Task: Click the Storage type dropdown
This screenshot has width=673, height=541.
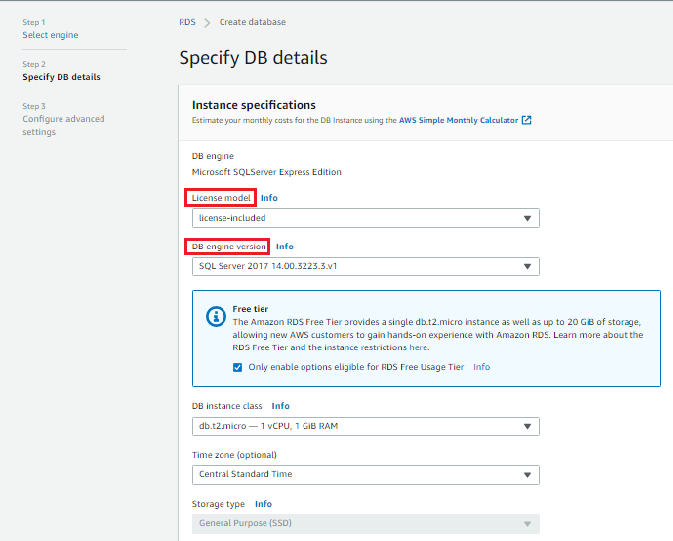Action: (x=365, y=523)
